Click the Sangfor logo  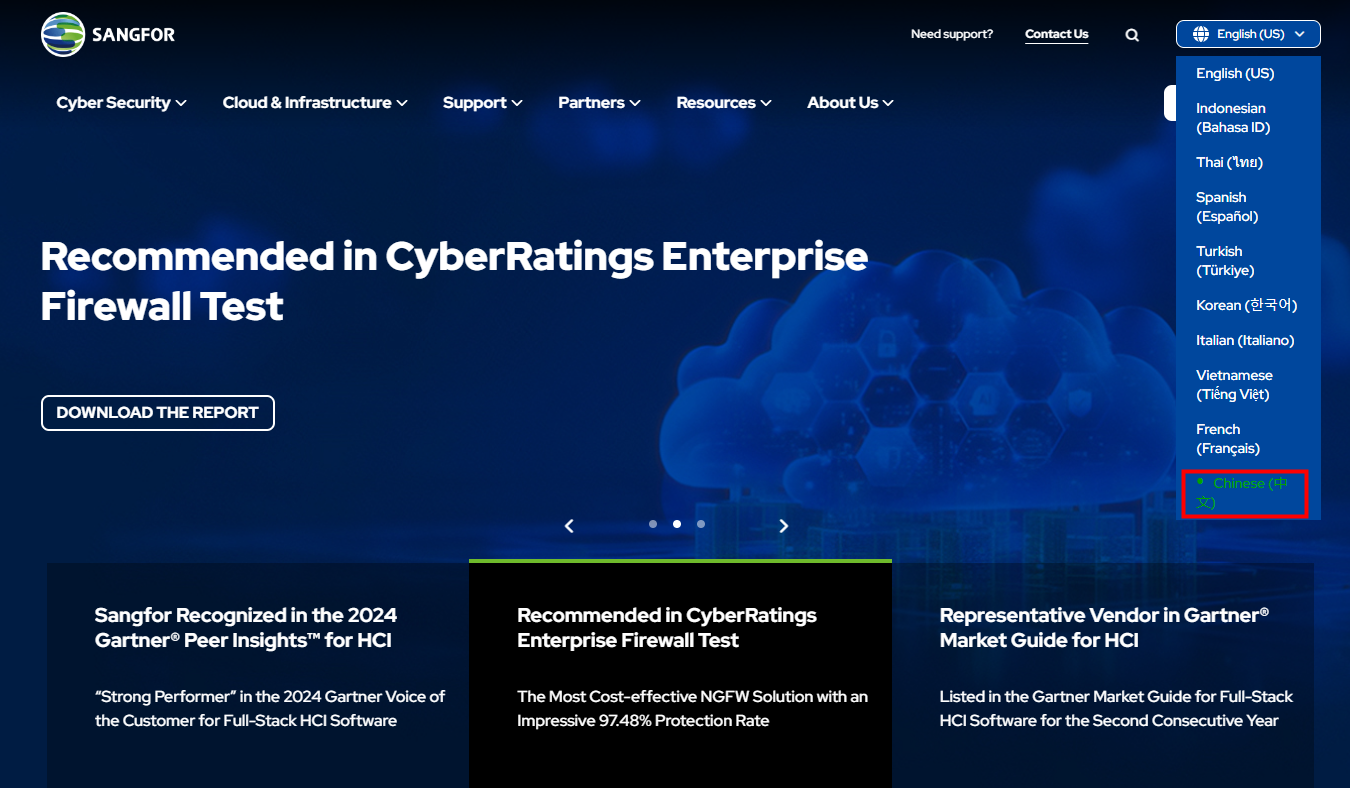[108, 35]
